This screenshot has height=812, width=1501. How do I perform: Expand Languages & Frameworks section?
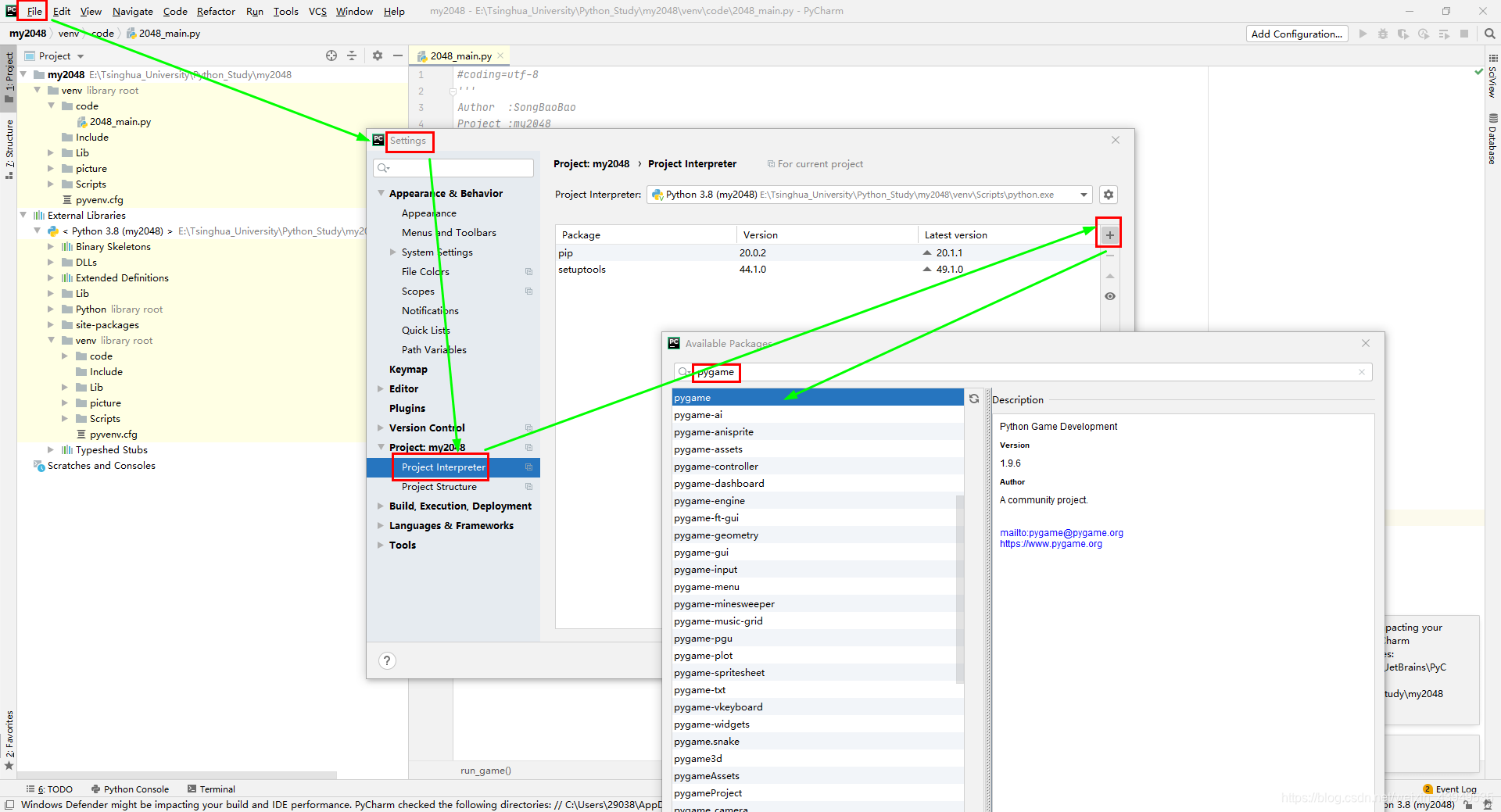381,526
